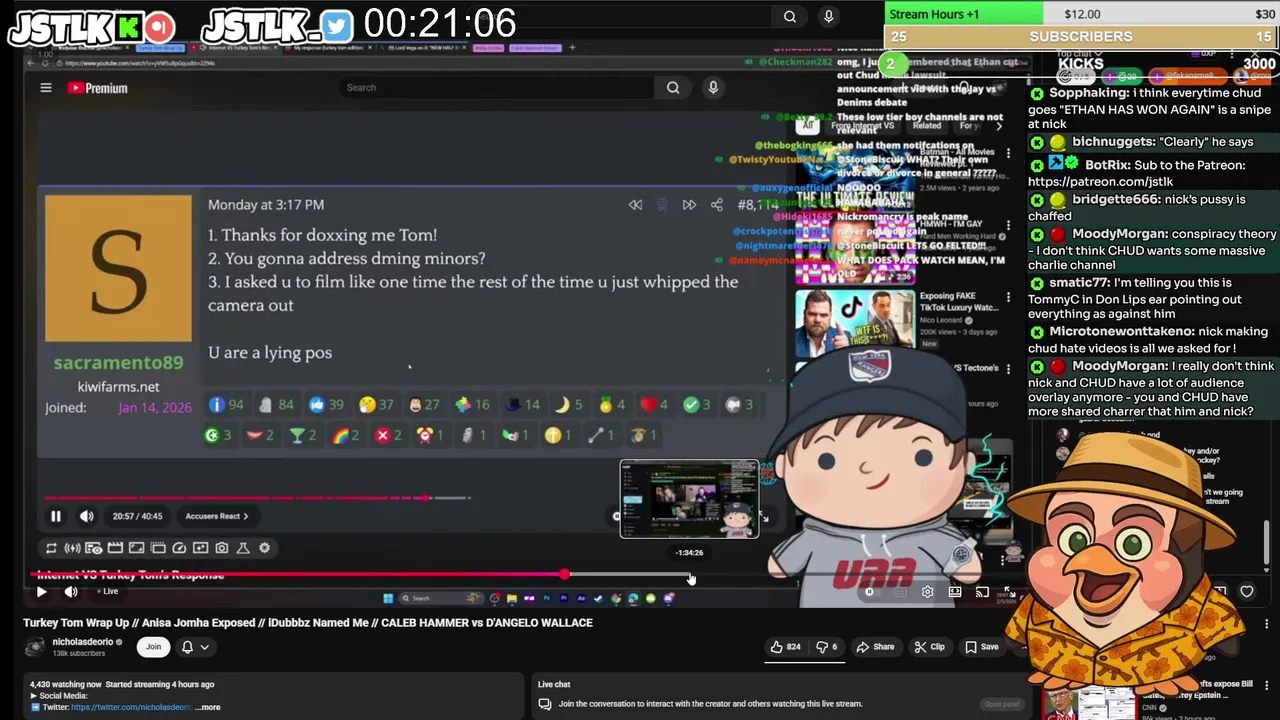1280x720 pixels.
Task: Click next post double-arrow icon in forum post
Action: pyautogui.click(x=689, y=205)
